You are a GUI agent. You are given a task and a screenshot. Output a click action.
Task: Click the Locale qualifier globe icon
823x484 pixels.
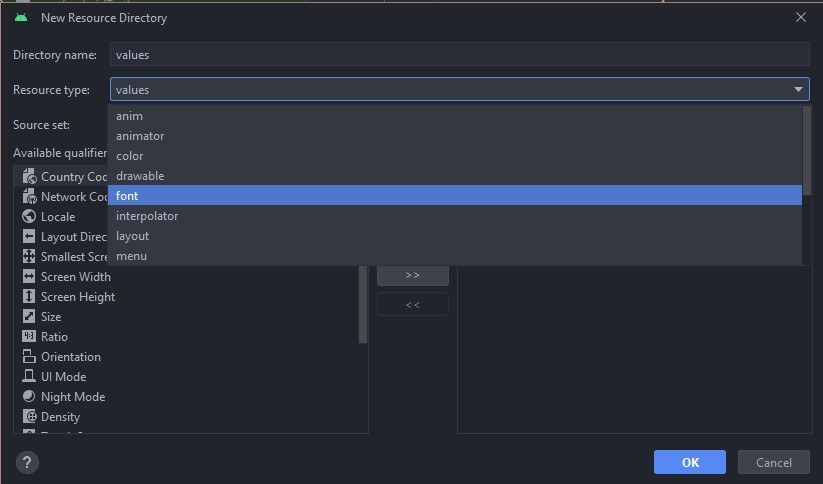click(x=29, y=217)
